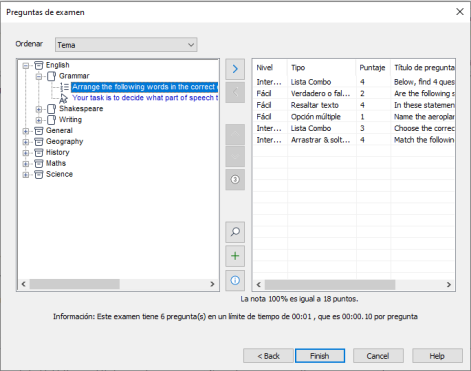
Task: Select the 'Below, find 4 ques' title cell
Action: tap(424, 82)
